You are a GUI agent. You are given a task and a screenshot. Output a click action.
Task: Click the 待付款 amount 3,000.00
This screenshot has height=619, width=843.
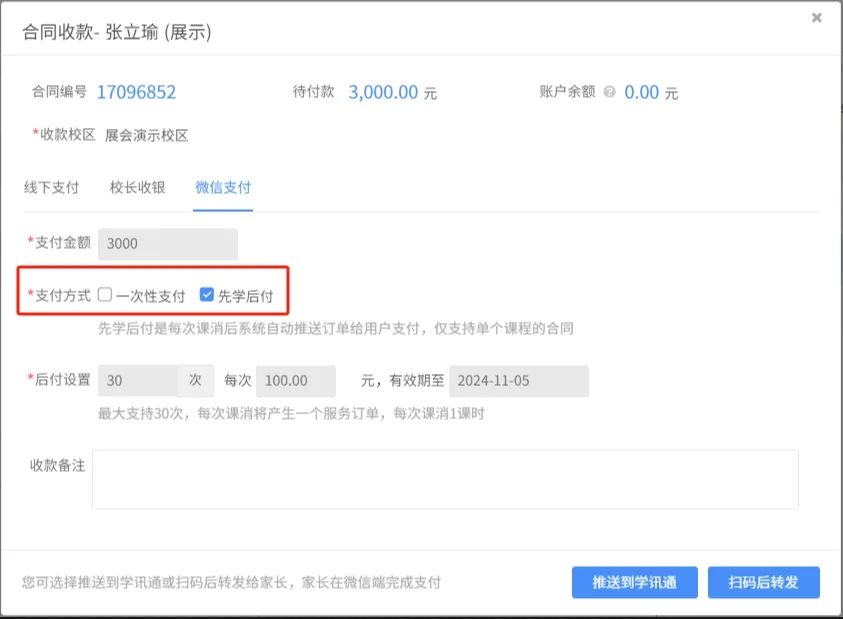coord(383,92)
